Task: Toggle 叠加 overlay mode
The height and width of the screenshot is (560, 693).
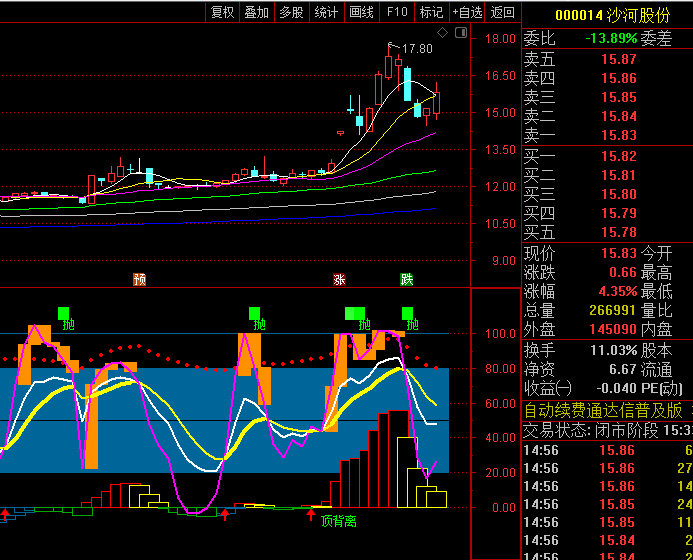Action: tap(257, 12)
